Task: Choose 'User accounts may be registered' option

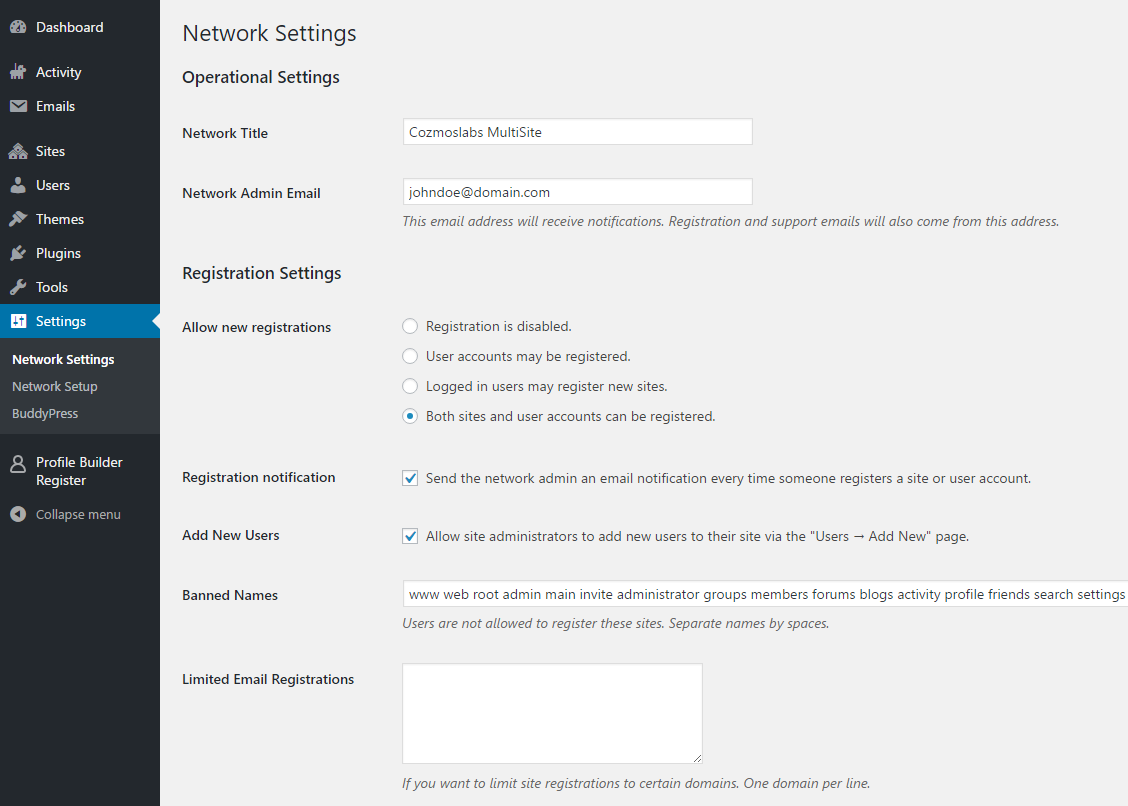Action: coord(410,356)
